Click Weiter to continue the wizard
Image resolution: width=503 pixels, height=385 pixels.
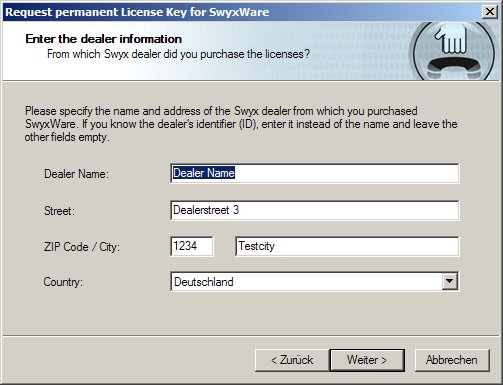367,360
